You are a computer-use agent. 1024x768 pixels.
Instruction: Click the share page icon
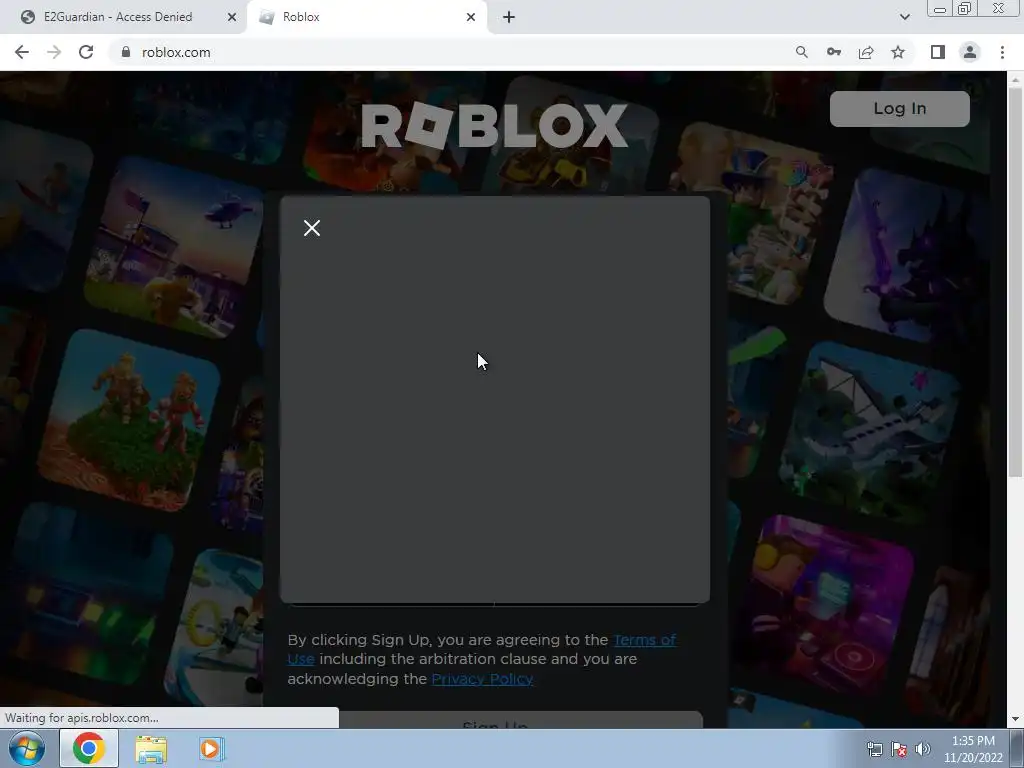click(x=866, y=52)
